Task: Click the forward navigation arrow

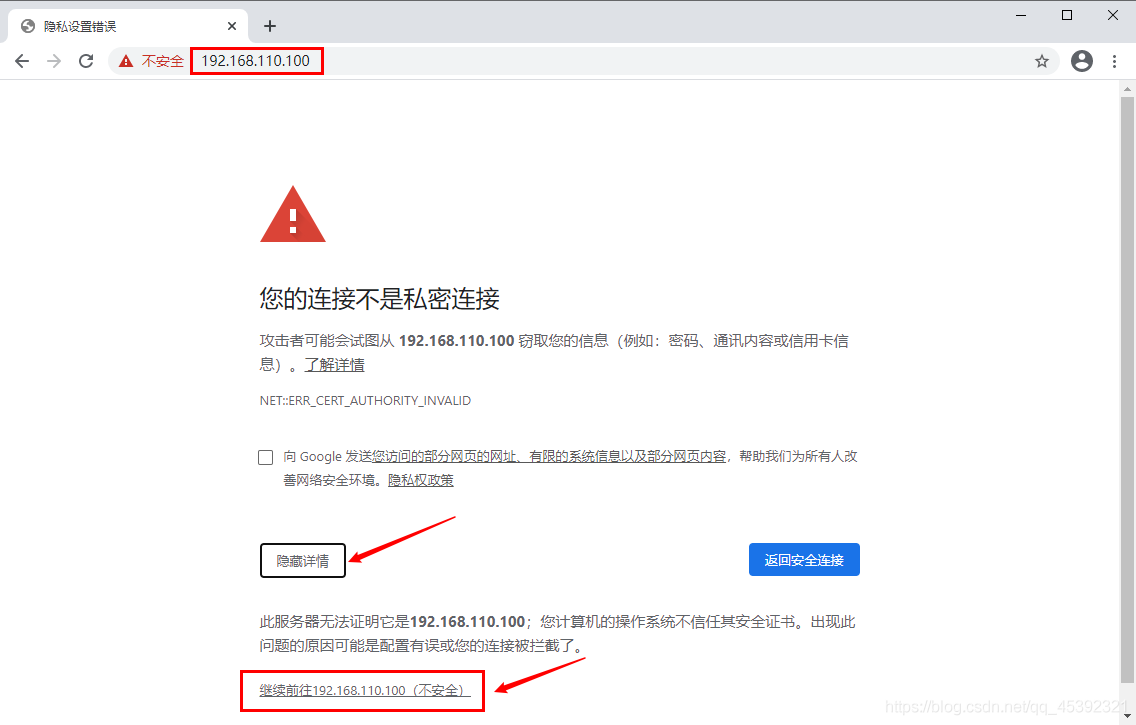Action: [54, 61]
